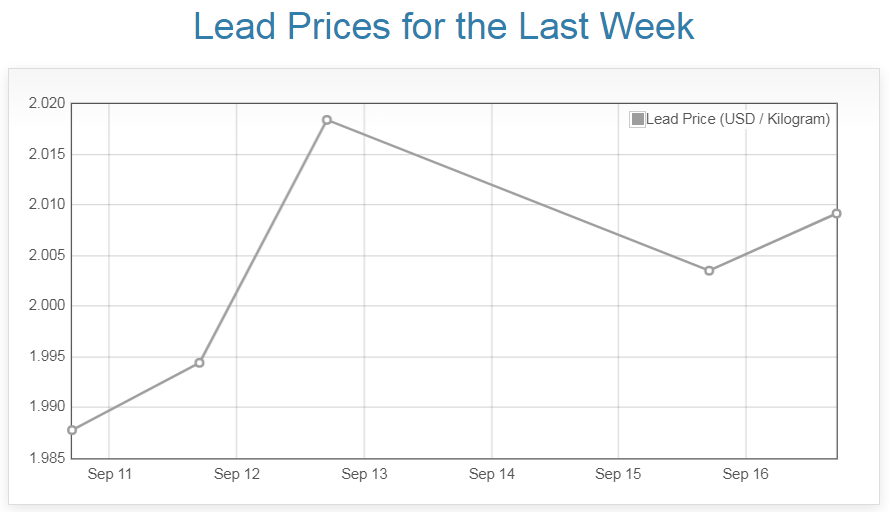Screen dimensions: 890x512
Task: Click the Sep 12 x-axis label
Action: coord(236,474)
